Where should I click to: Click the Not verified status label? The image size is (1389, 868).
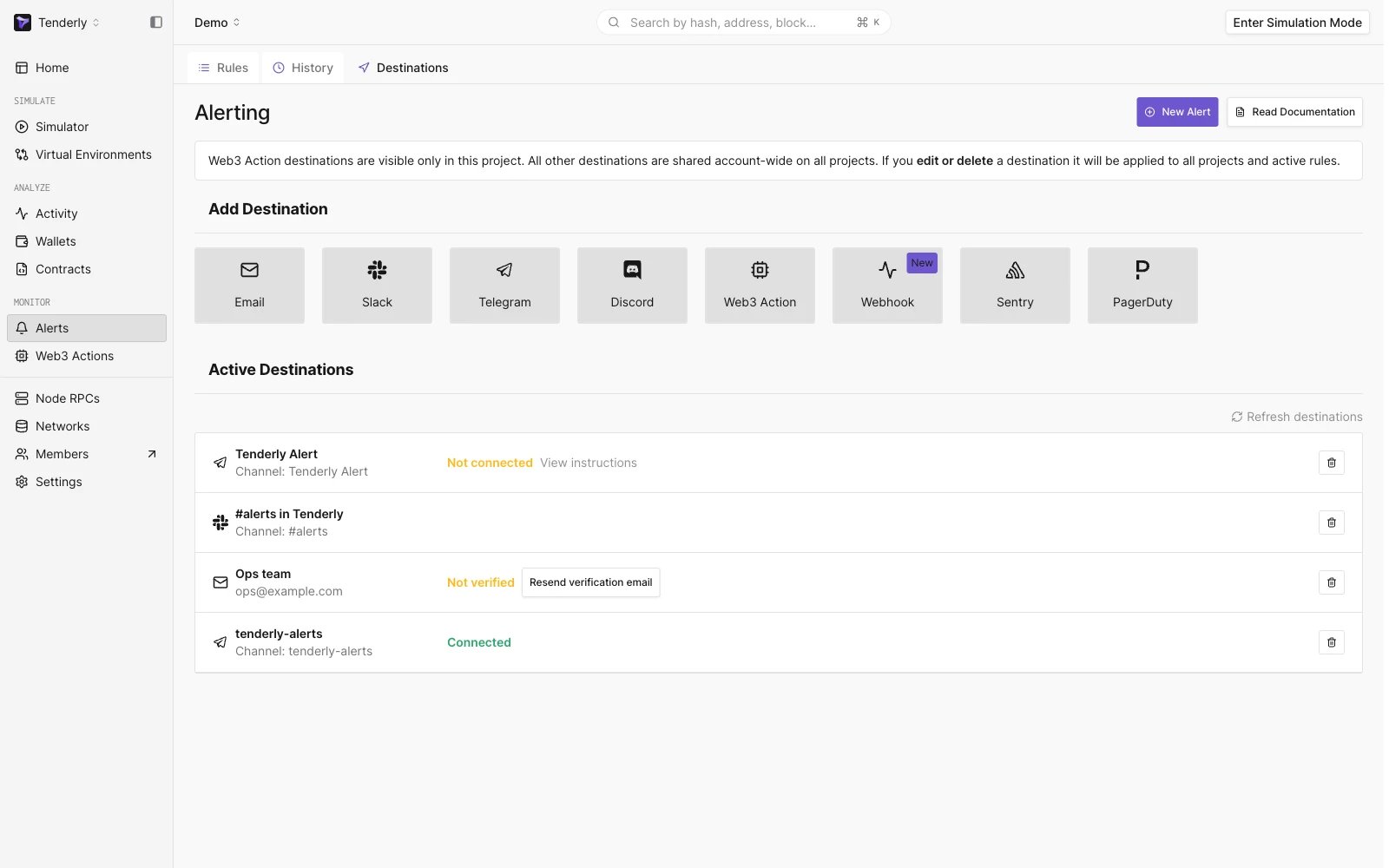(481, 582)
